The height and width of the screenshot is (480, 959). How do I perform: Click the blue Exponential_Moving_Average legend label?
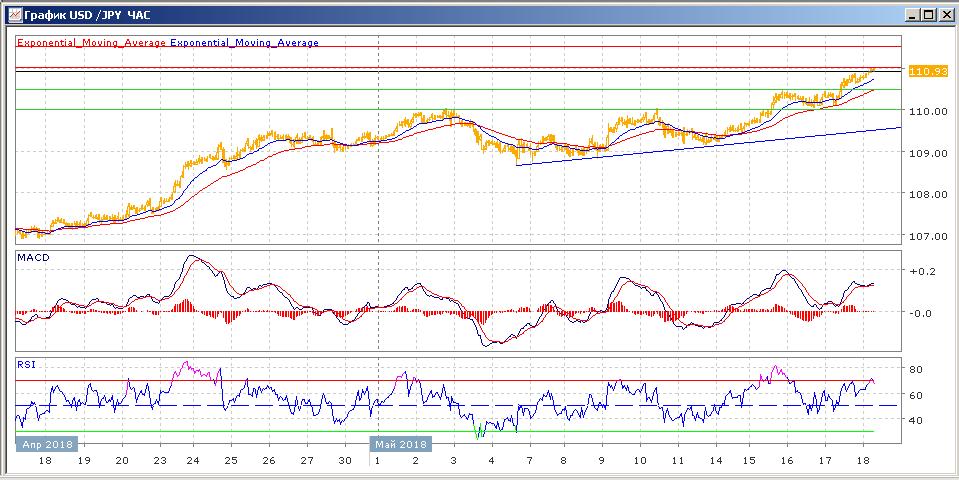tap(245, 43)
